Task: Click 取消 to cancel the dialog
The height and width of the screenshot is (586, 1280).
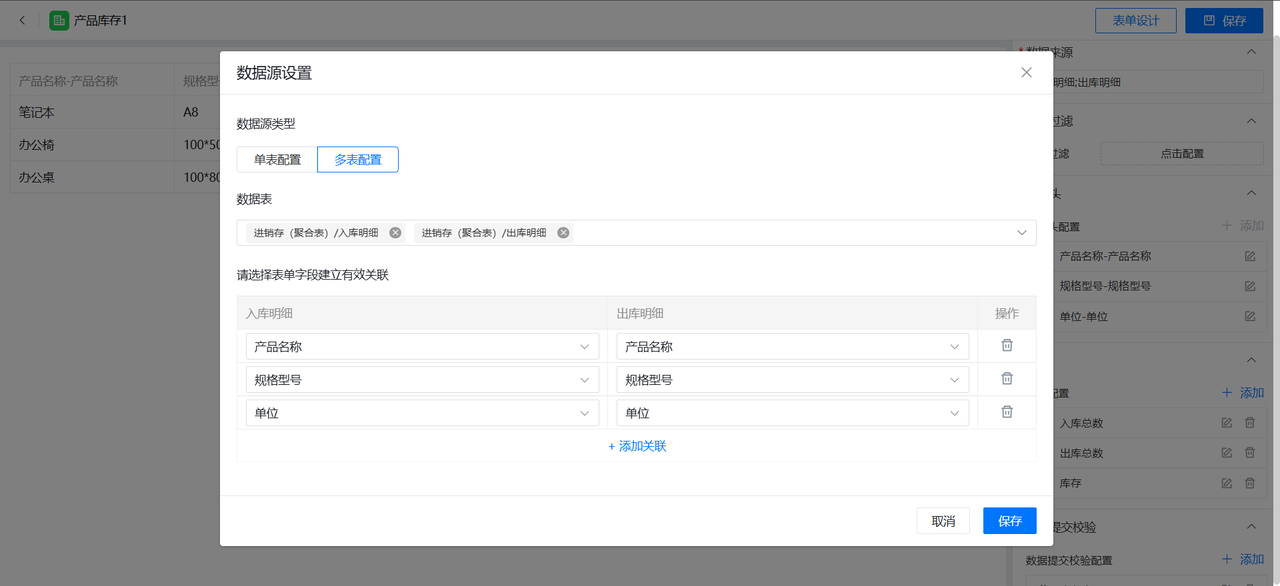Action: tap(943, 521)
